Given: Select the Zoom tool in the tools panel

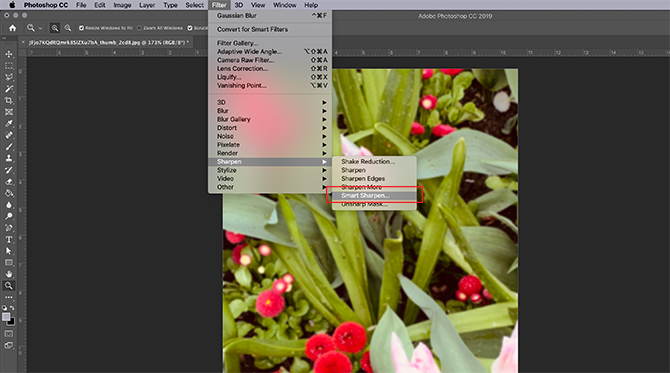Looking at the screenshot, I should [x=9, y=285].
